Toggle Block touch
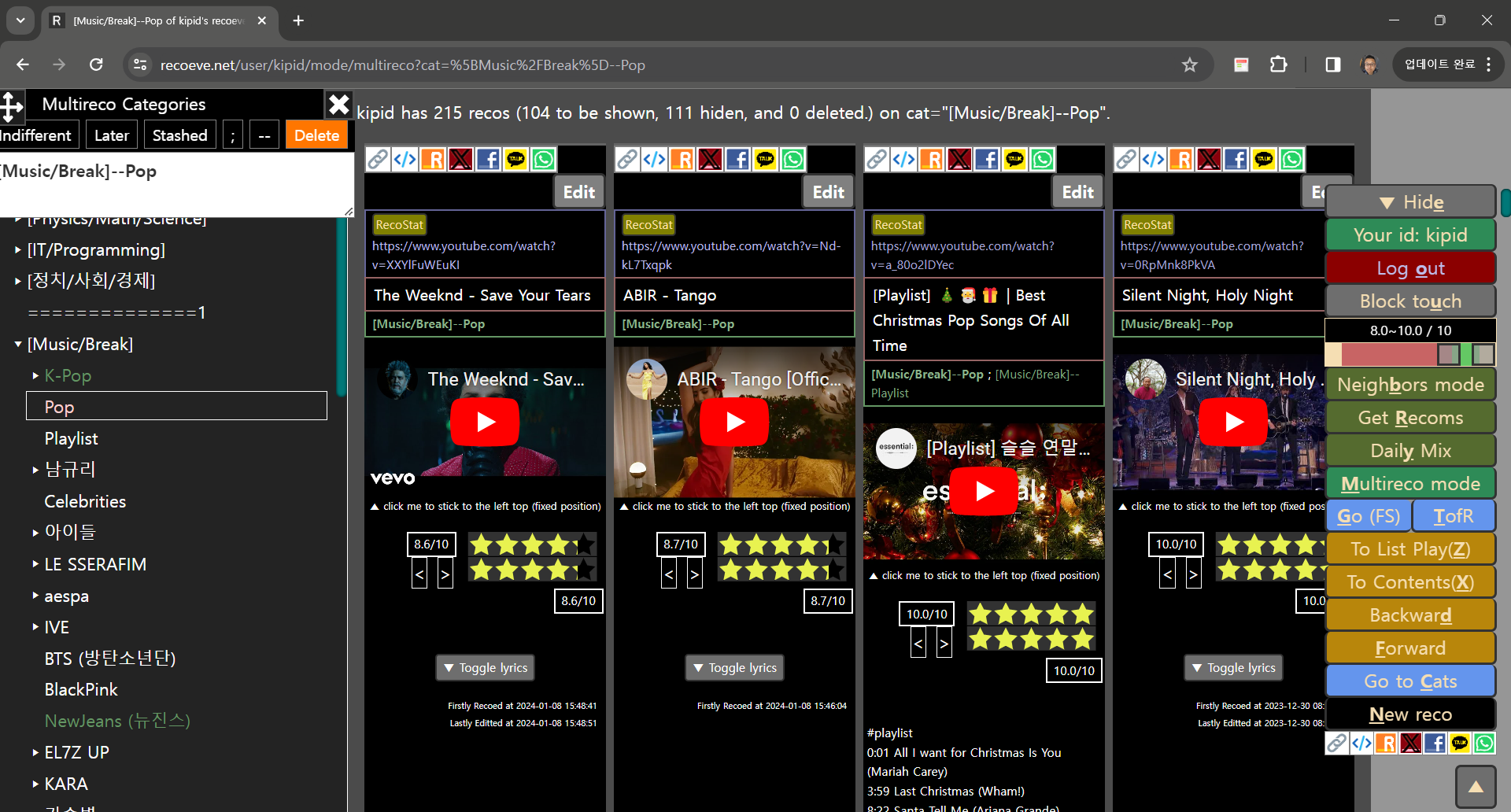 point(1411,301)
